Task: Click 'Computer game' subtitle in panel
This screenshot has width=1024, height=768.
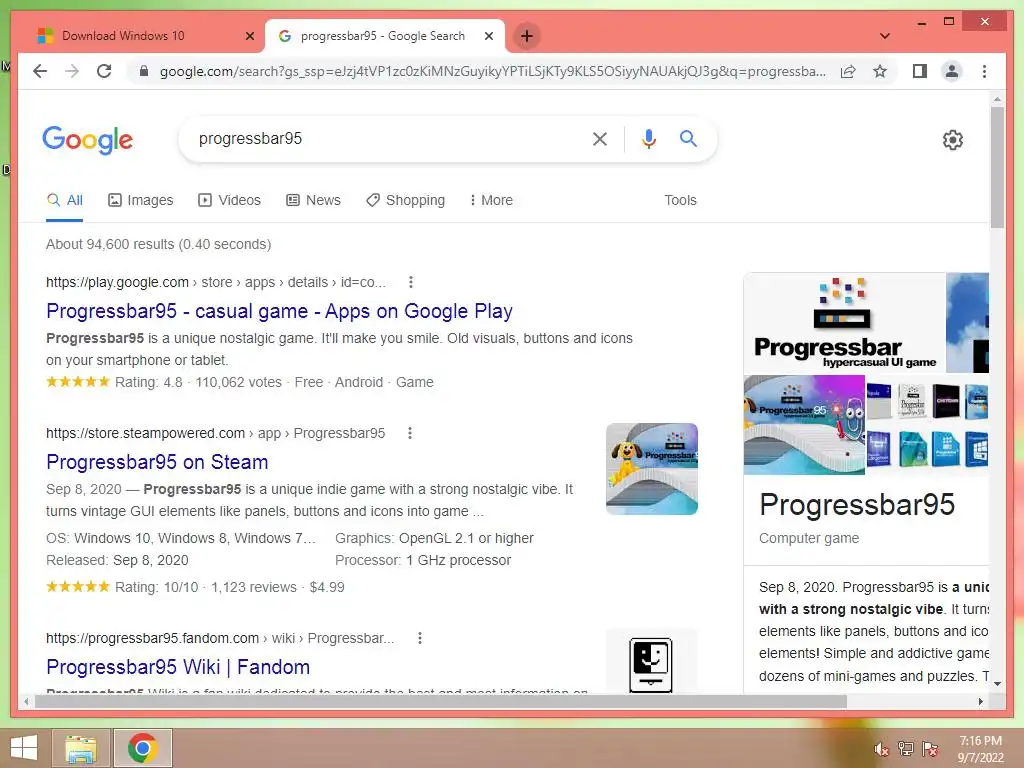Action: click(808, 538)
